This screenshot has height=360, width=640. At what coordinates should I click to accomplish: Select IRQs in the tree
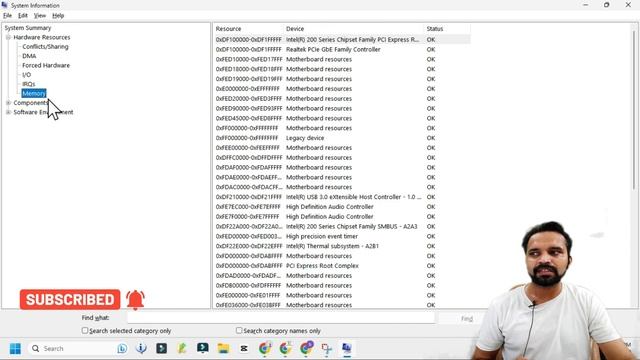29,84
